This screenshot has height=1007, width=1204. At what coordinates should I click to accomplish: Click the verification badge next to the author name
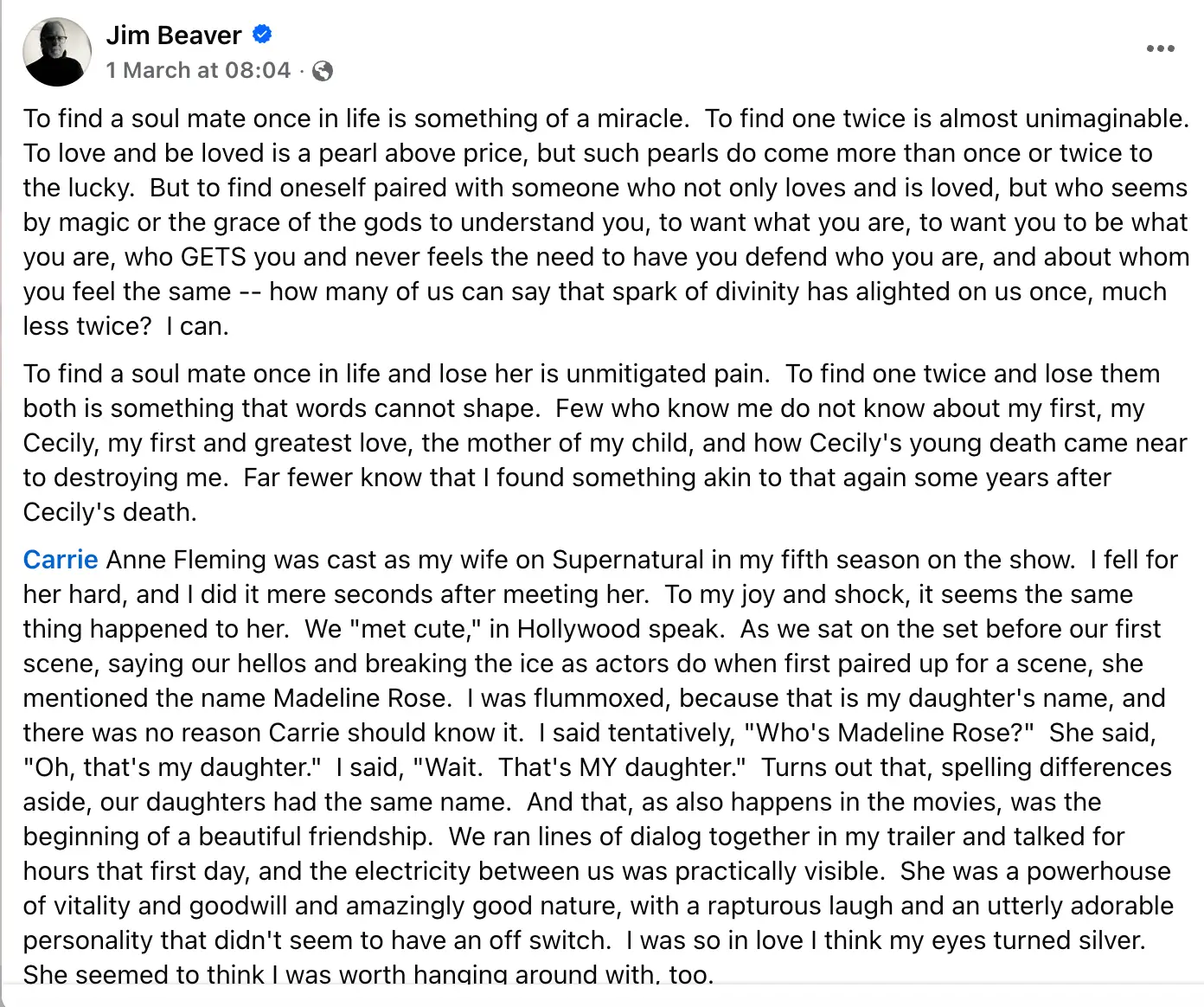pos(261,34)
